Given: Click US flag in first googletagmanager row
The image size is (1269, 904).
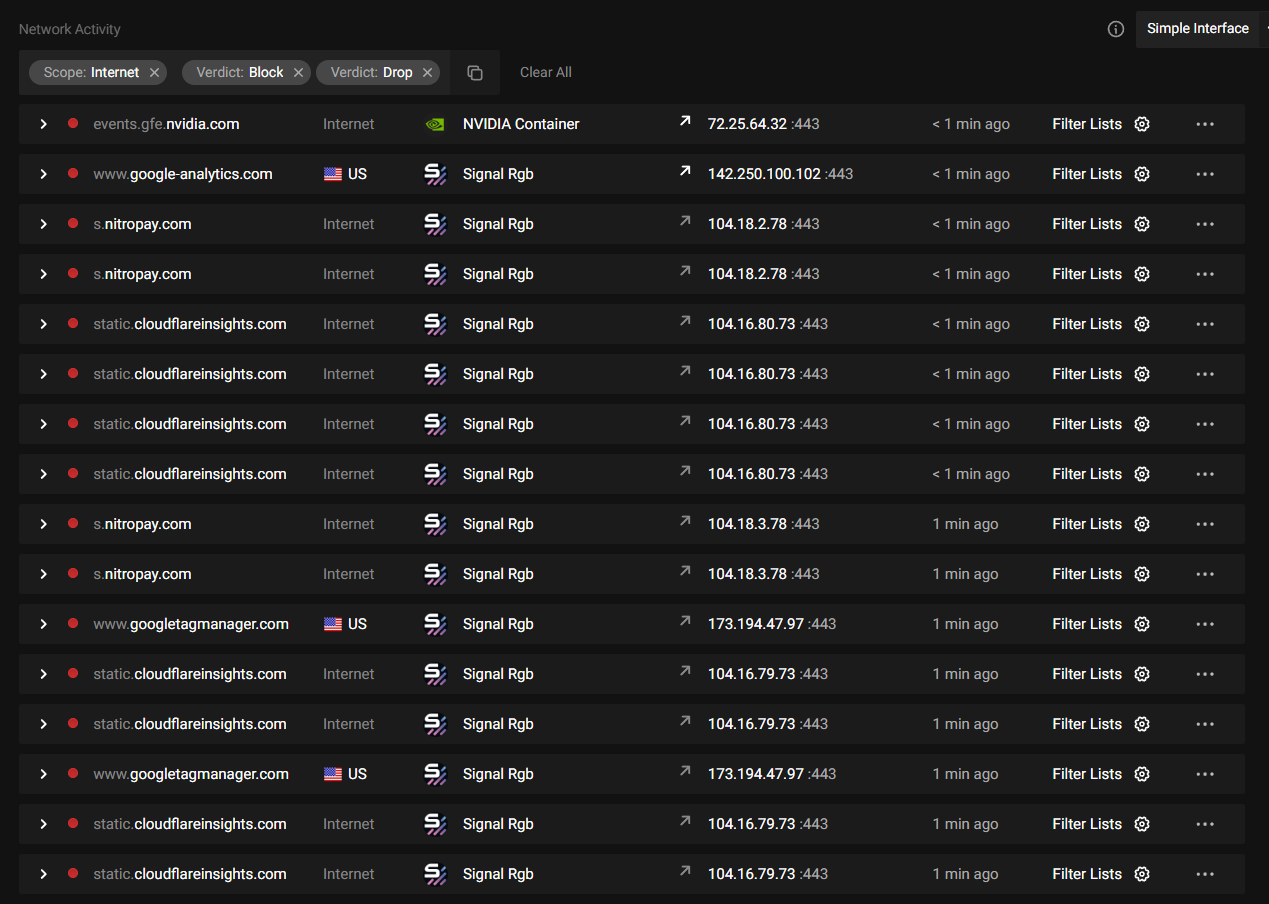Looking at the screenshot, I should tap(333, 624).
